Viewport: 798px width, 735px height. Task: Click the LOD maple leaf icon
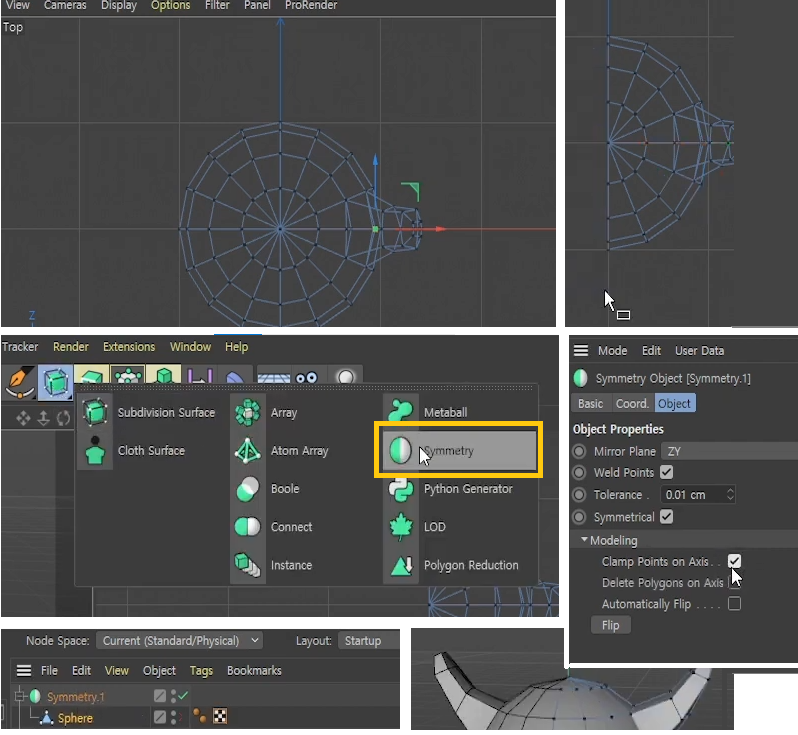coord(401,526)
